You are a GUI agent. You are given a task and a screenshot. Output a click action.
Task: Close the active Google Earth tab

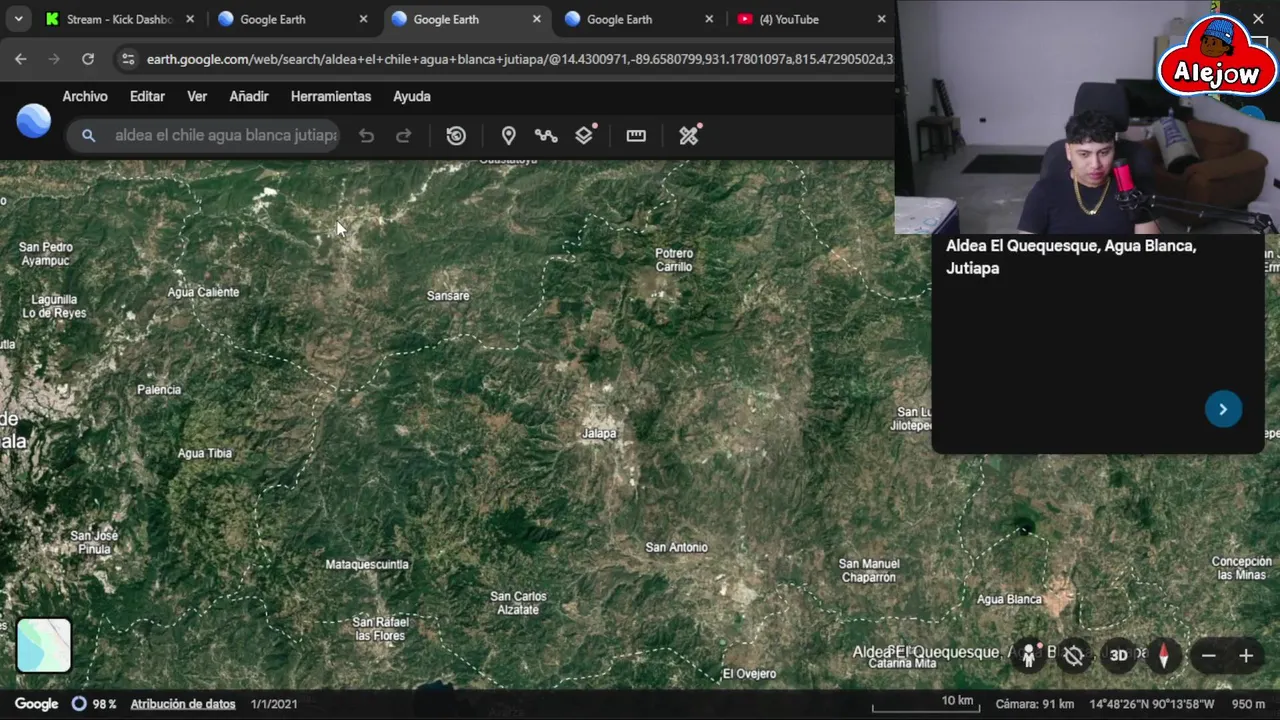(536, 19)
